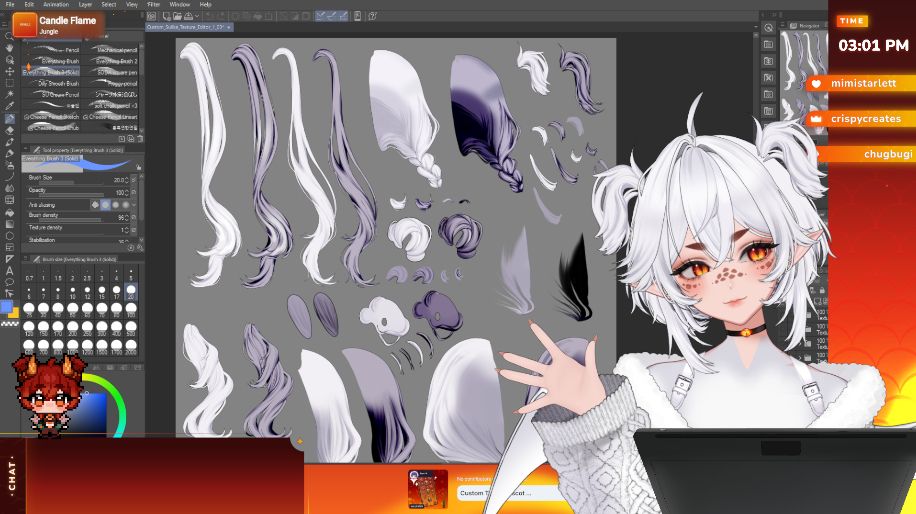Choose brush size preset 20

[131, 291]
